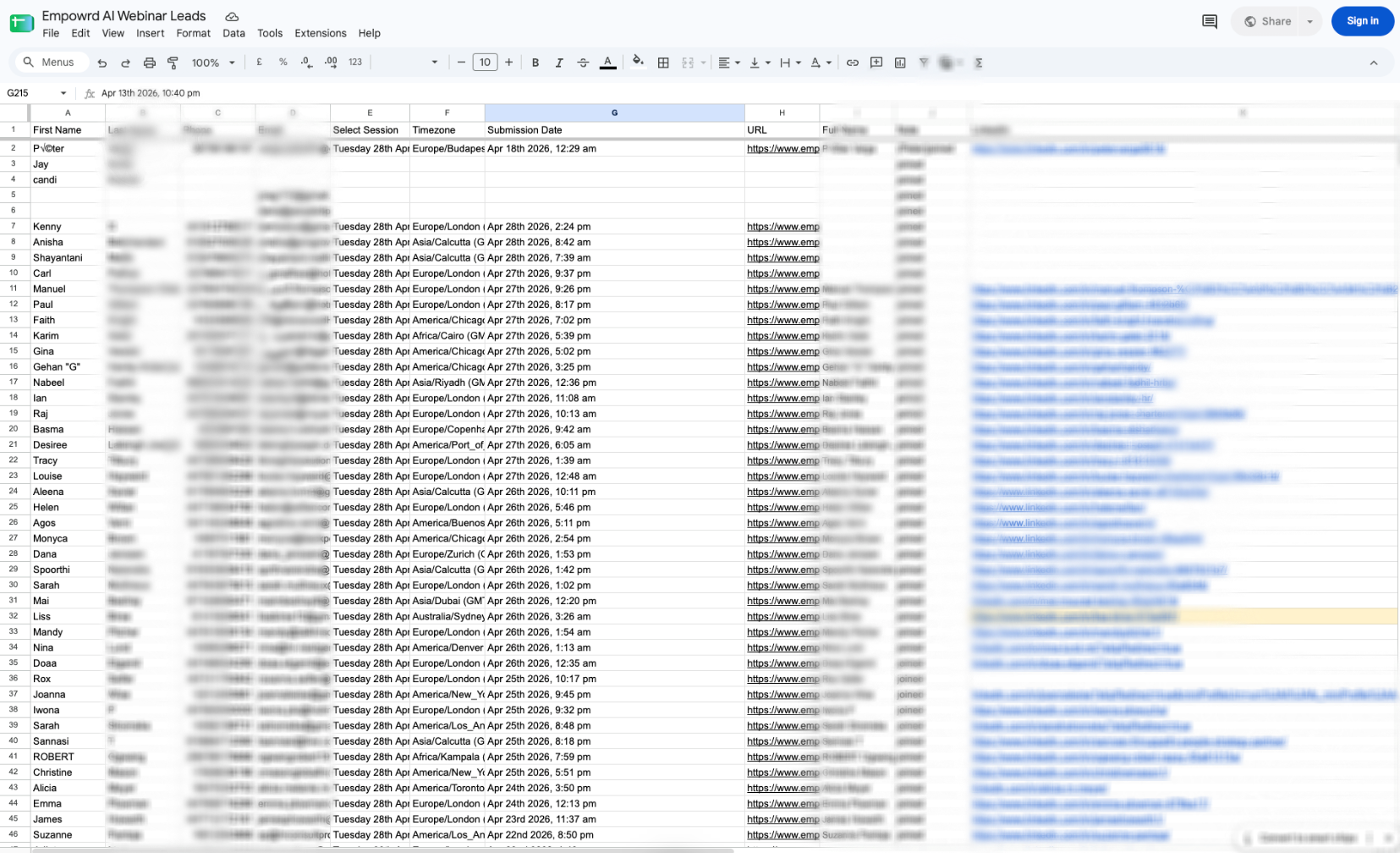Collapse the toolbar with the chevron
Viewport: 1400px width, 853px height.
[x=1374, y=63]
